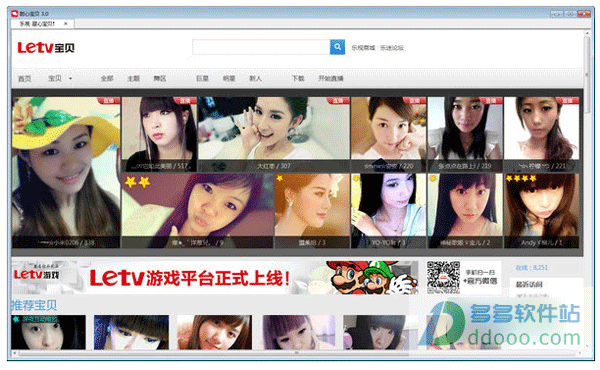
Task: Open the 温美妞 / 3 room thumbnail
Action: [x=312, y=211]
